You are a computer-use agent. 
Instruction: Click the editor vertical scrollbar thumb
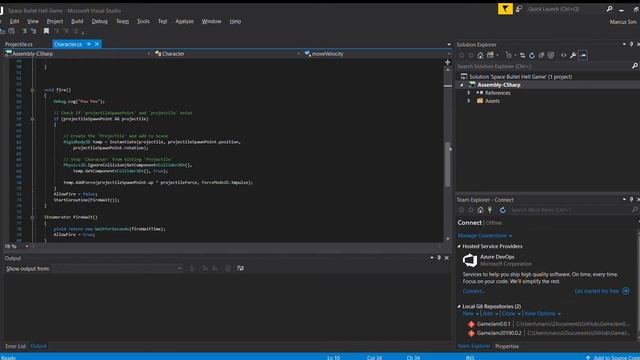(448, 164)
